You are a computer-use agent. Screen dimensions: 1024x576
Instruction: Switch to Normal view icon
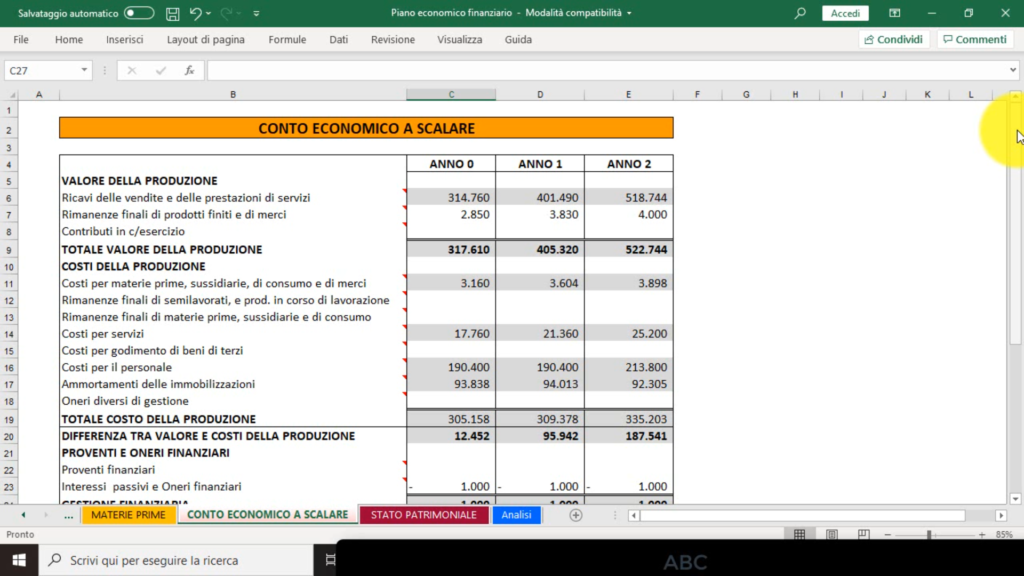(799, 535)
